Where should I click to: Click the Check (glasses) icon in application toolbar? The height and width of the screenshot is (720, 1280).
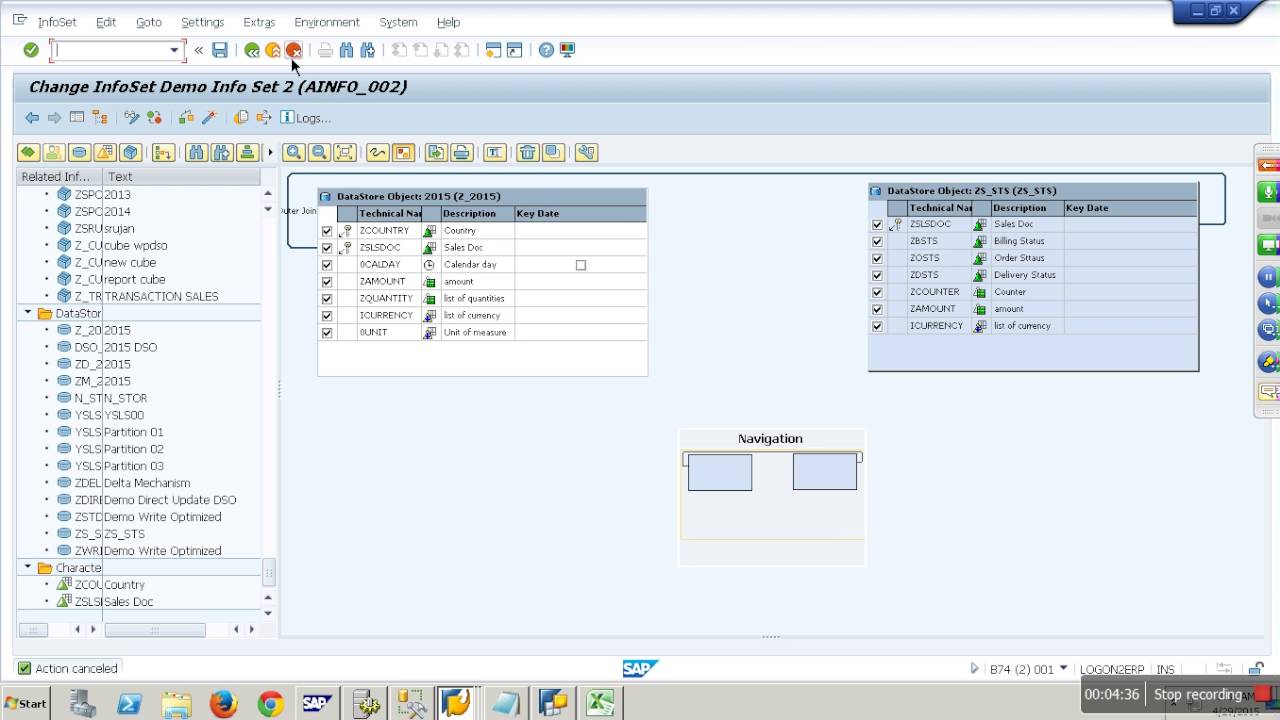click(x=132, y=118)
